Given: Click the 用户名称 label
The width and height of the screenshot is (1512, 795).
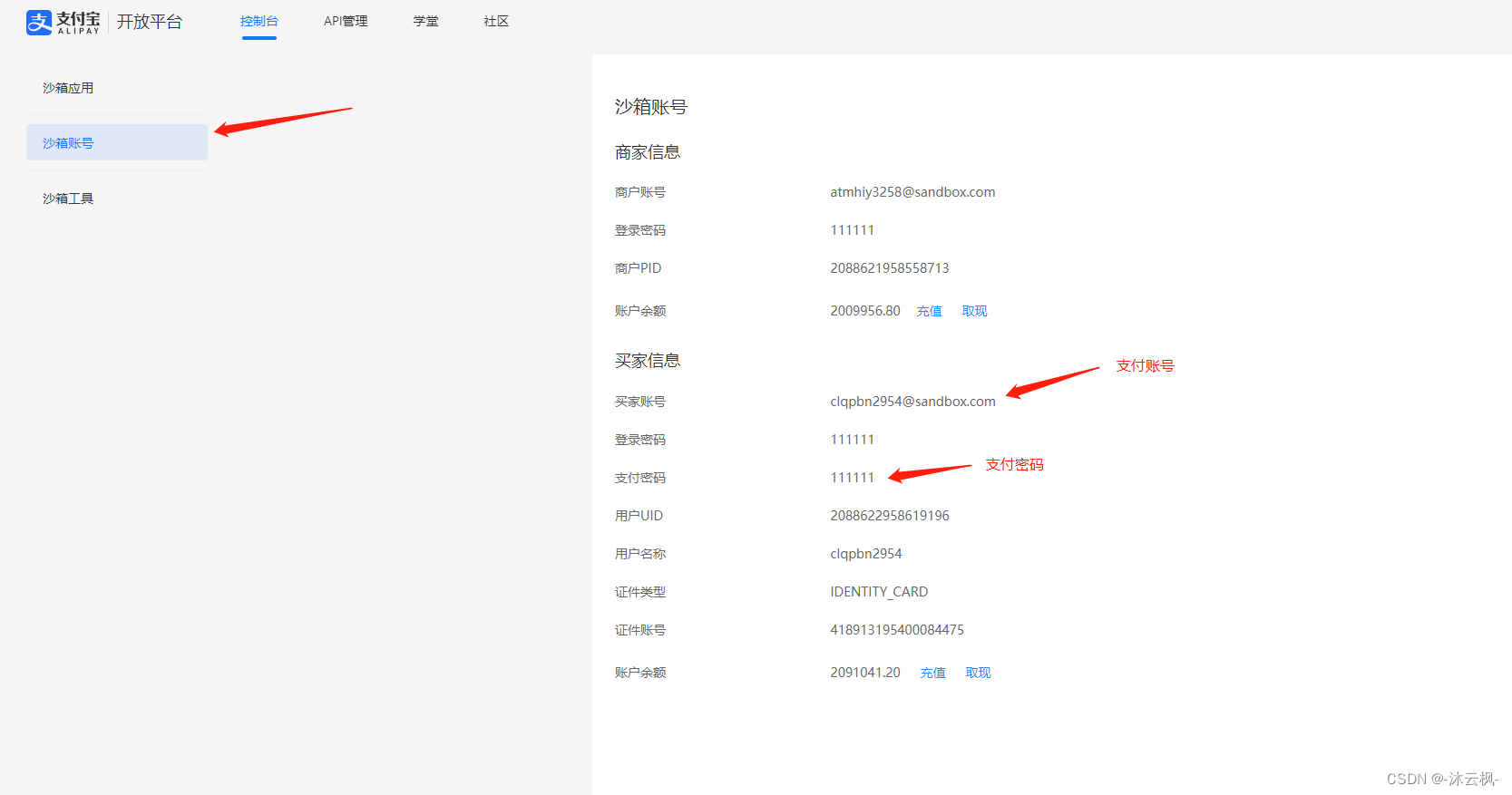Looking at the screenshot, I should click(x=640, y=554).
